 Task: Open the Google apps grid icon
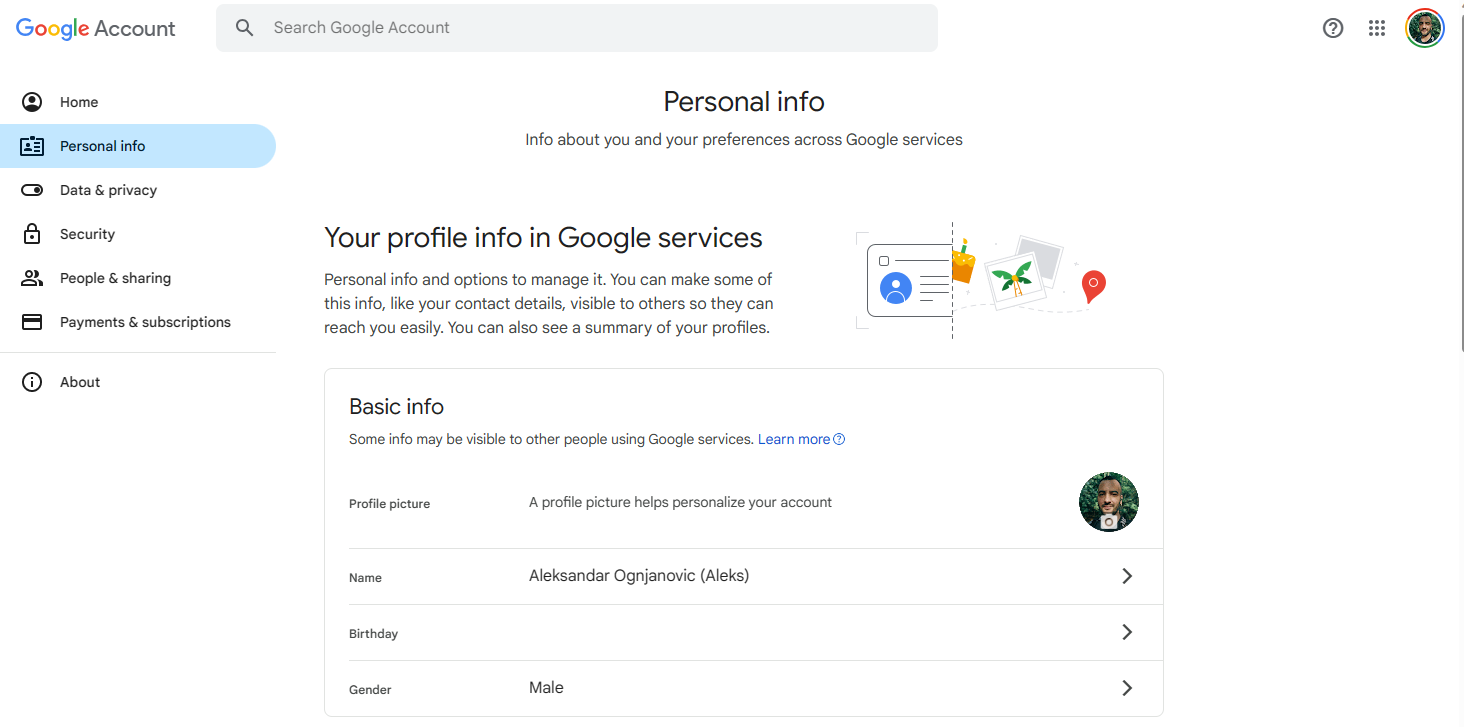(1377, 28)
